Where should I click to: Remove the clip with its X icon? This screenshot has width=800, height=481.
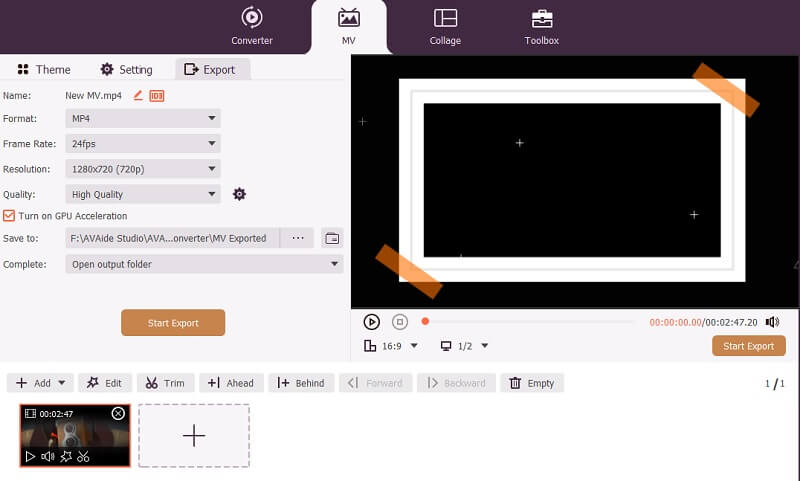tap(118, 413)
